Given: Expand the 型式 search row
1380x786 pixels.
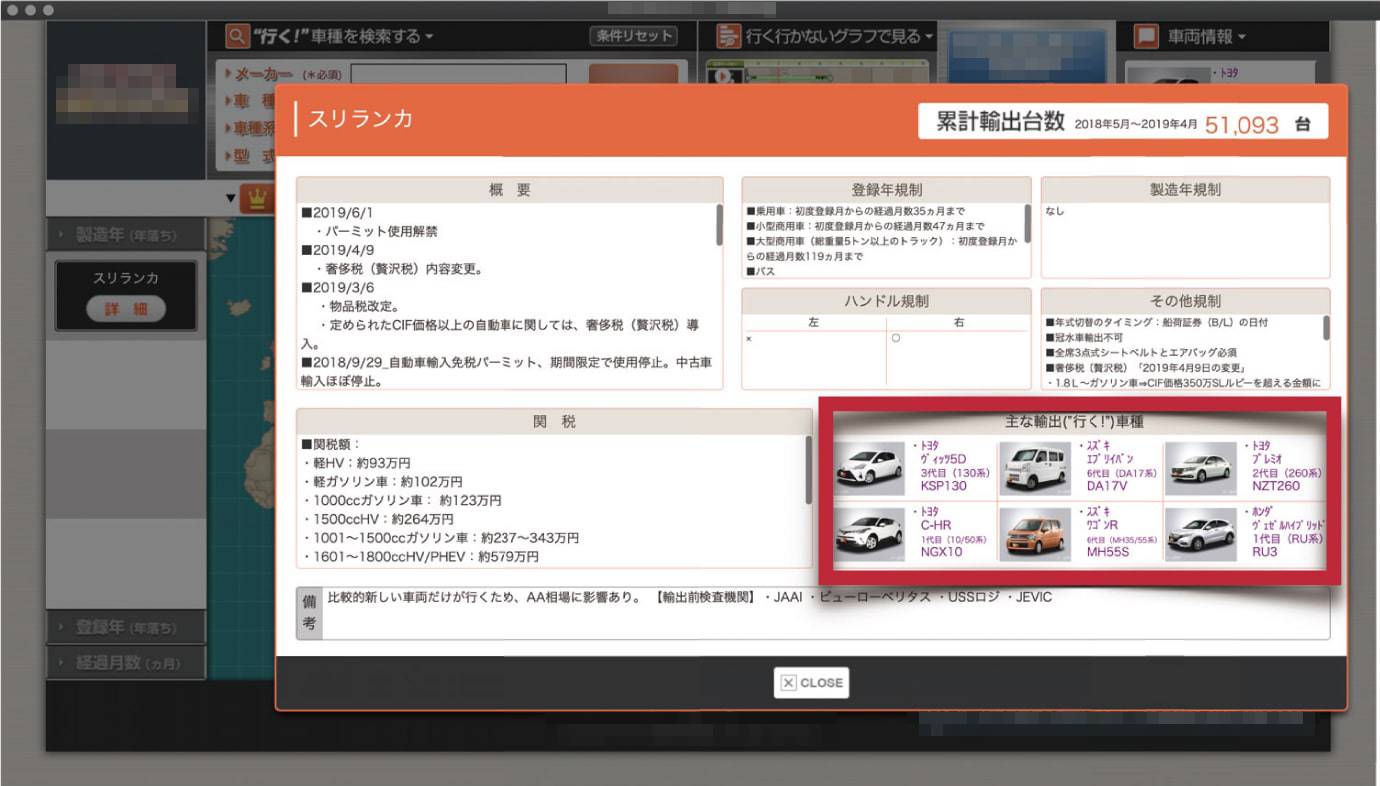Looking at the screenshot, I should pyautogui.click(x=250, y=156).
